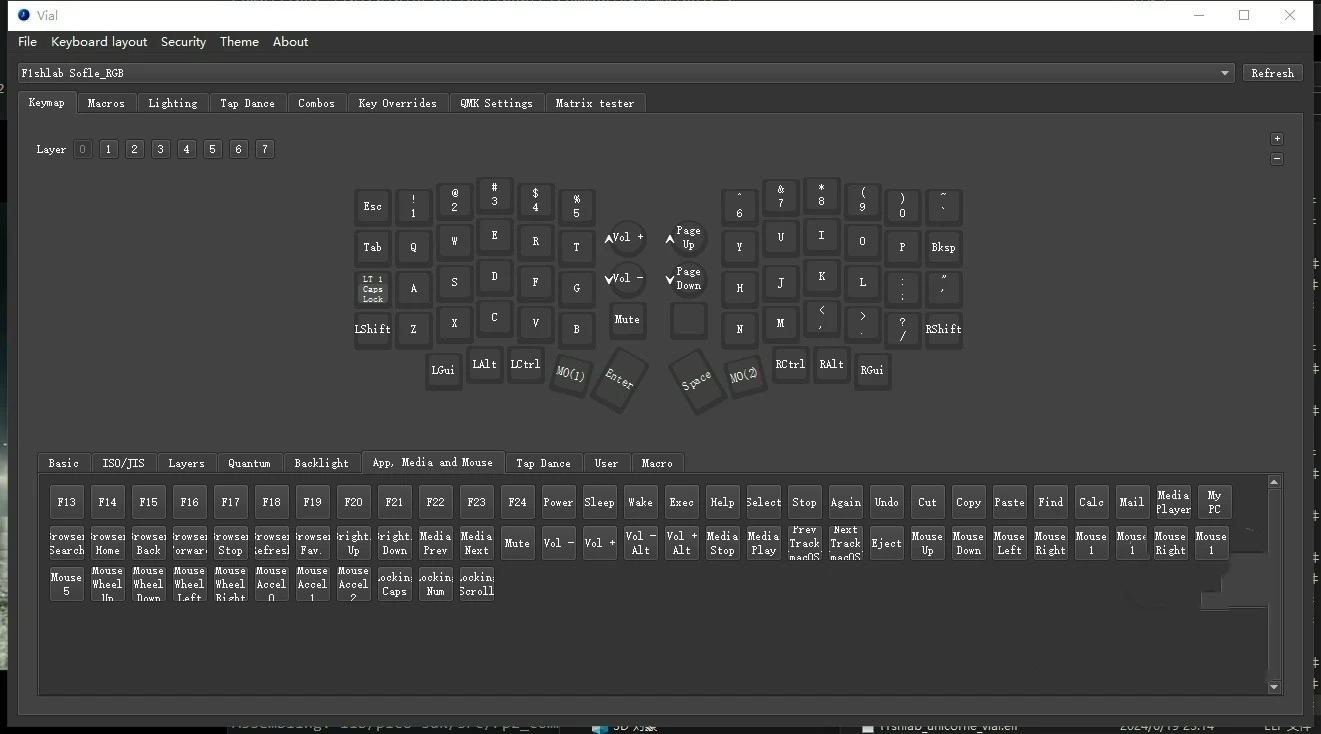Click the Space thumb key

(696, 379)
